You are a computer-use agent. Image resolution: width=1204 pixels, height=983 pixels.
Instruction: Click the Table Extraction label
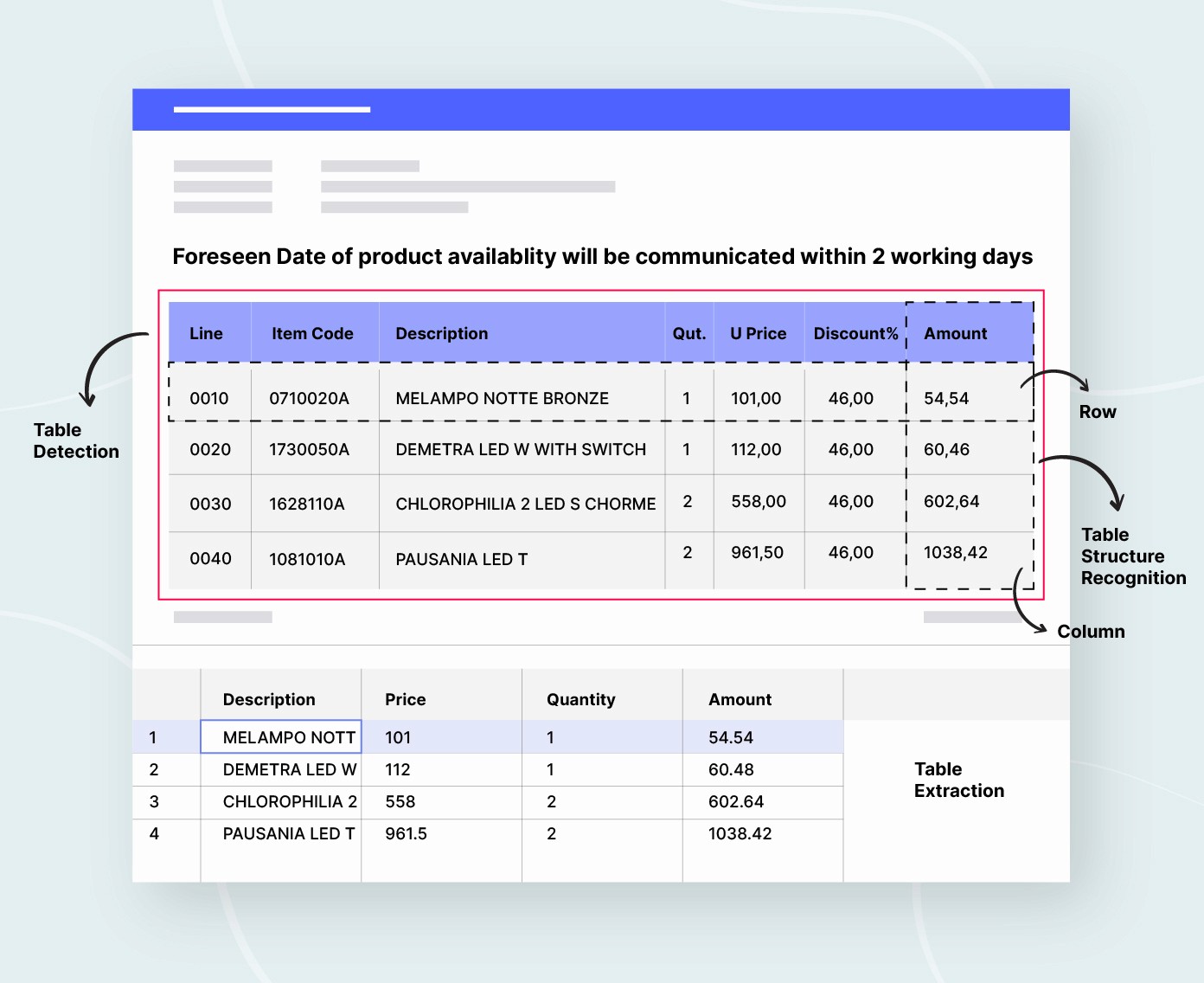coord(958,780)
